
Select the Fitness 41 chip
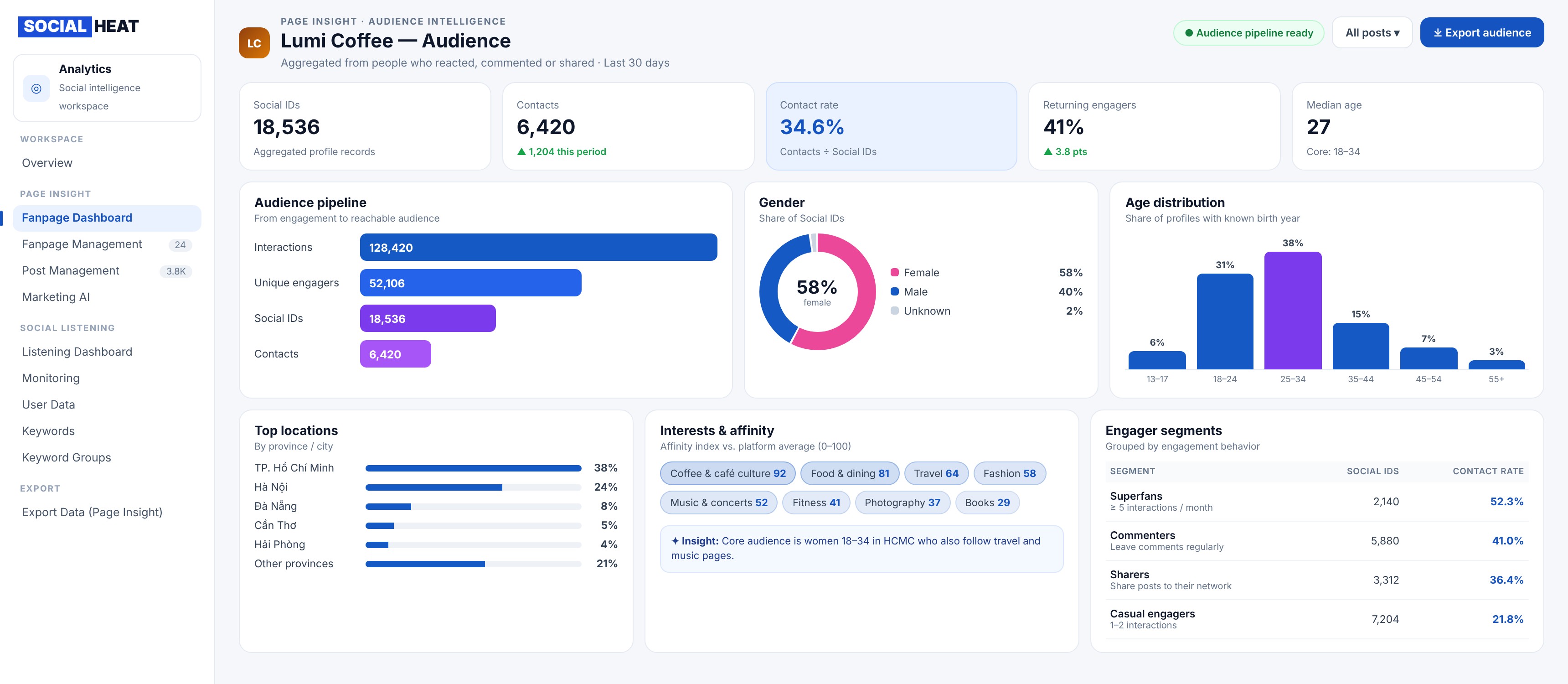pos(816,503)
